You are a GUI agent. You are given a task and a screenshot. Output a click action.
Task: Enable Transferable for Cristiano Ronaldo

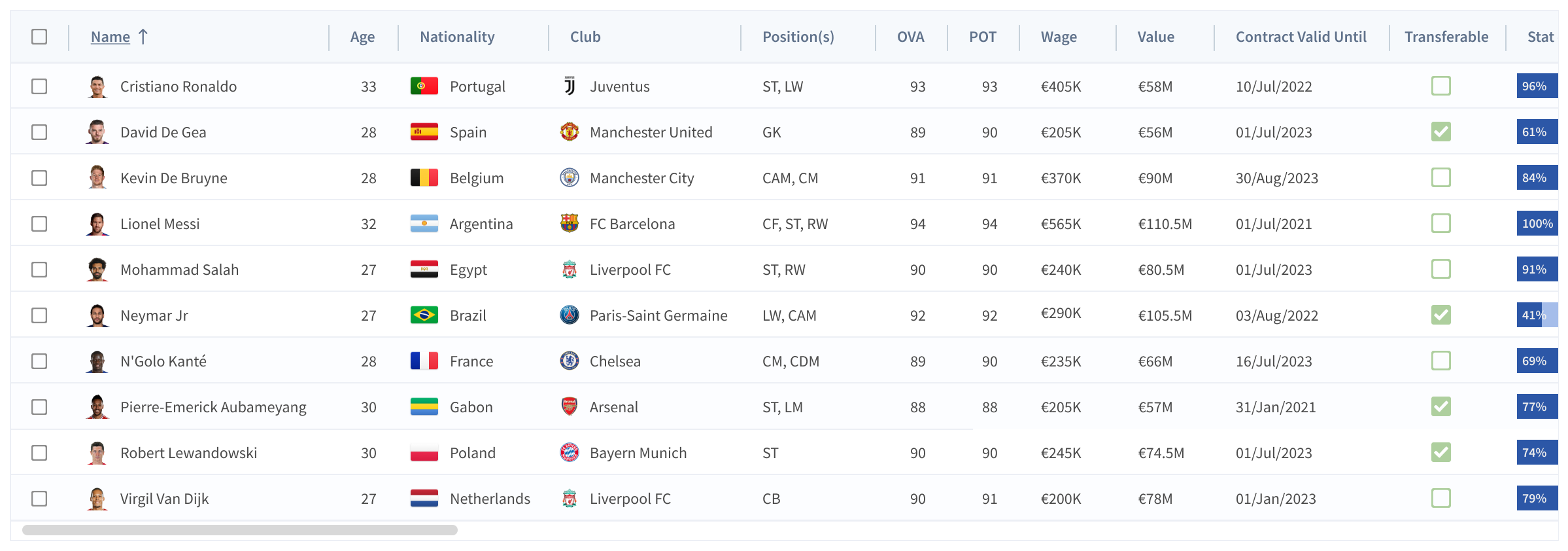tap(1440, 86)
